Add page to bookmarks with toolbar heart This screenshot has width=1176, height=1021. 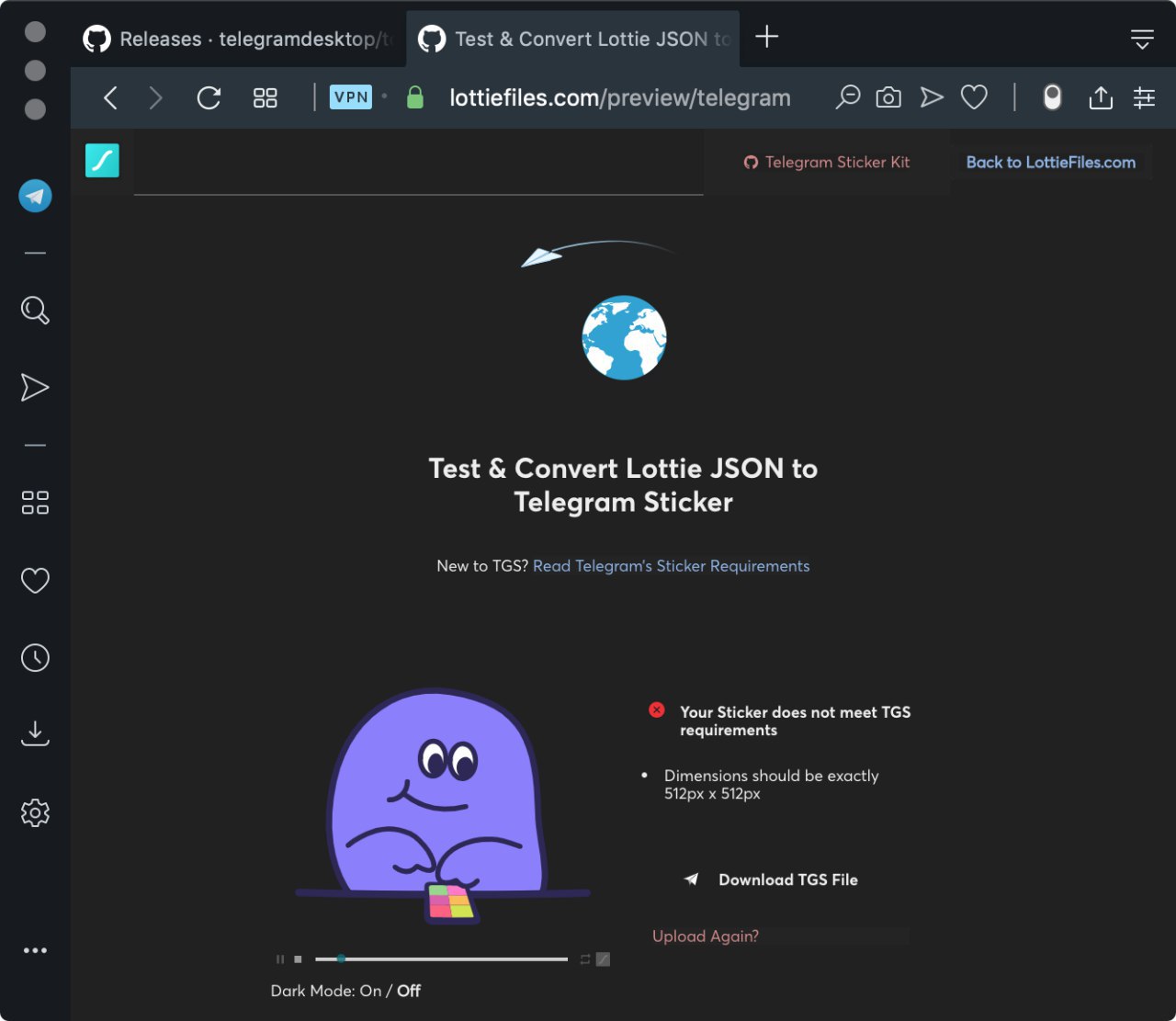(974, 96)
